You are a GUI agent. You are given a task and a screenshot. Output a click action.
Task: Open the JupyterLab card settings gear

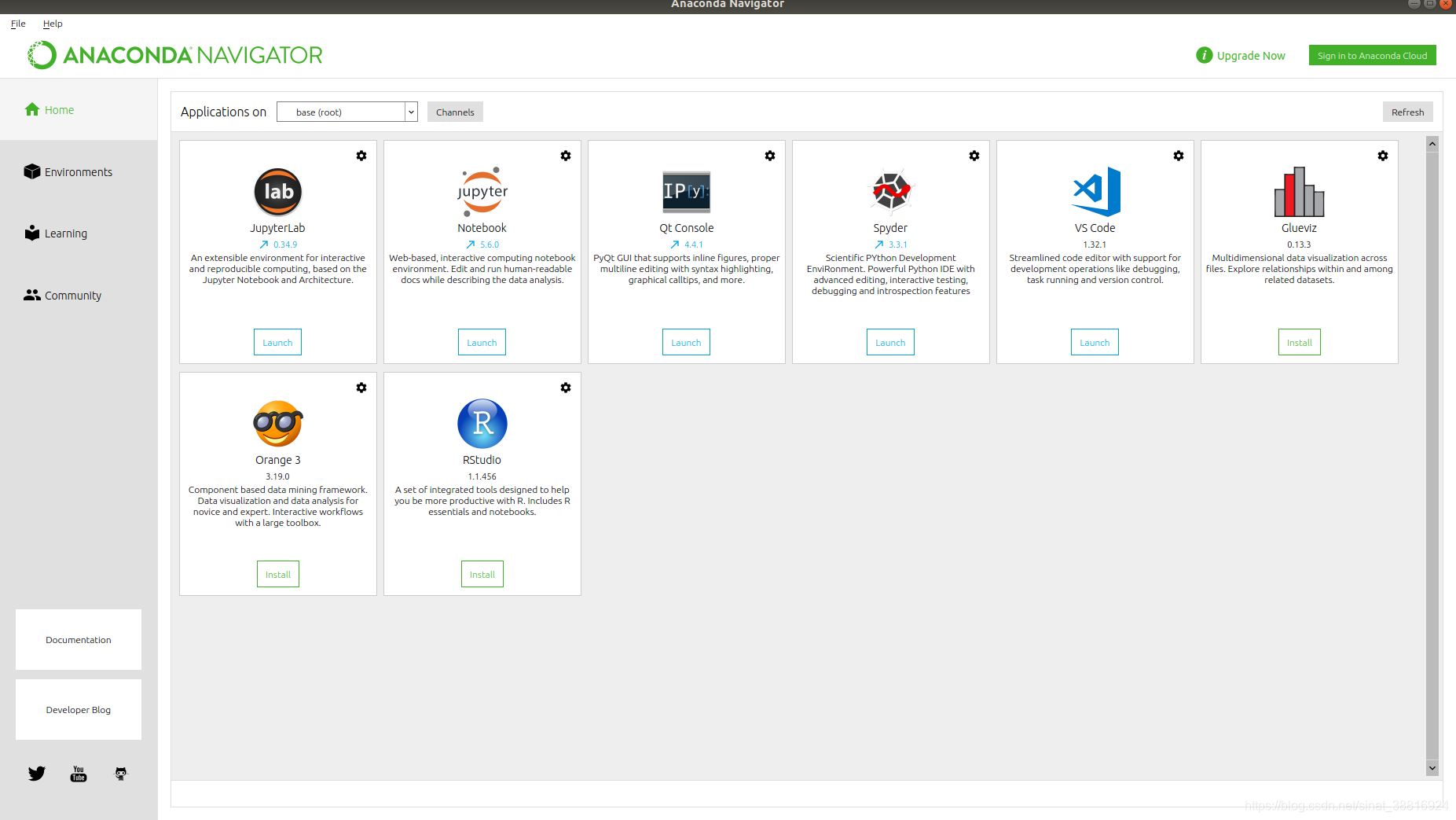pos(361,156)
